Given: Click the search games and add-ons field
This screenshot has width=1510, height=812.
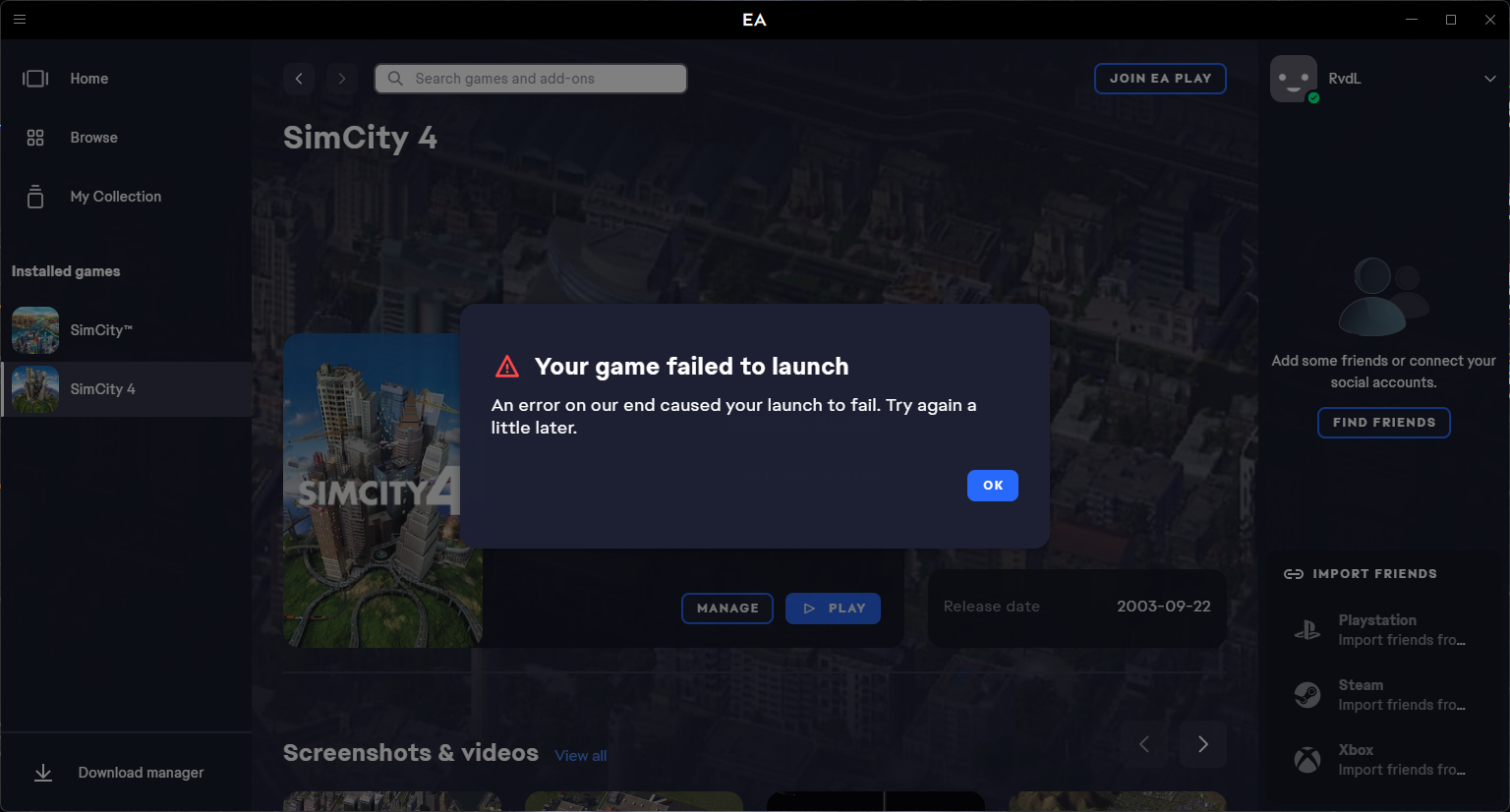Looking at the screenshot, I should point(531,79).
